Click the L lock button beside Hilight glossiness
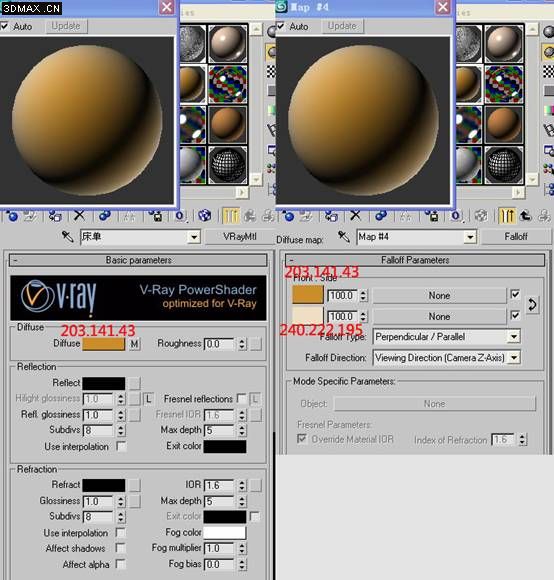 pyautogui.click(x=148, y=399)
